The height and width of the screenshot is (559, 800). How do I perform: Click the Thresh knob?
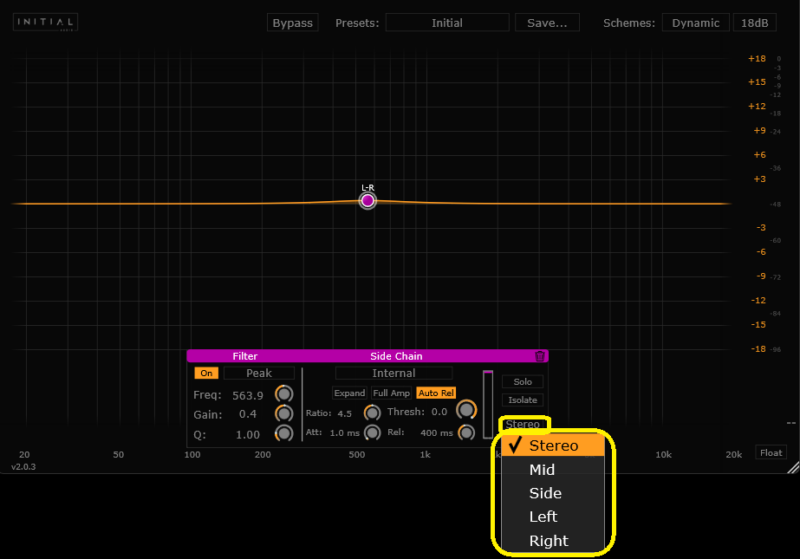click(x=466, y=410)
